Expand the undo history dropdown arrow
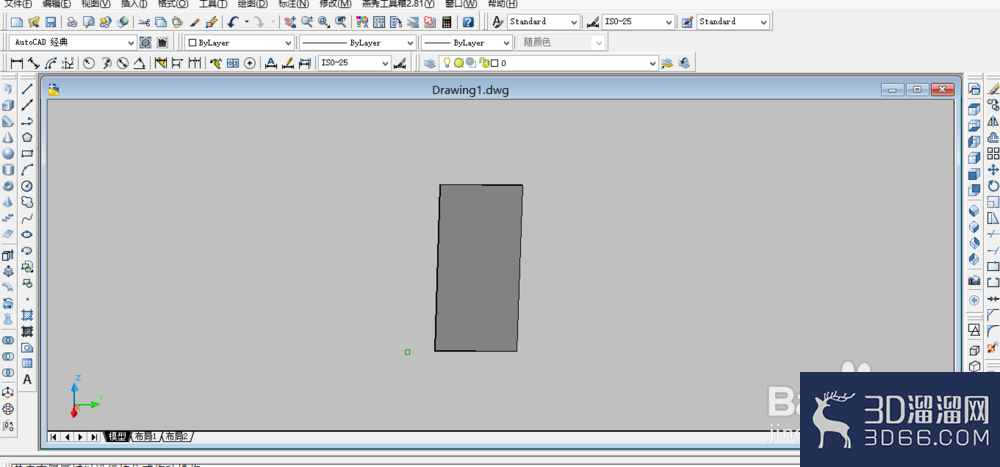Image resolution: width=1000 pixels, height=467 pixels. [247, 22]
